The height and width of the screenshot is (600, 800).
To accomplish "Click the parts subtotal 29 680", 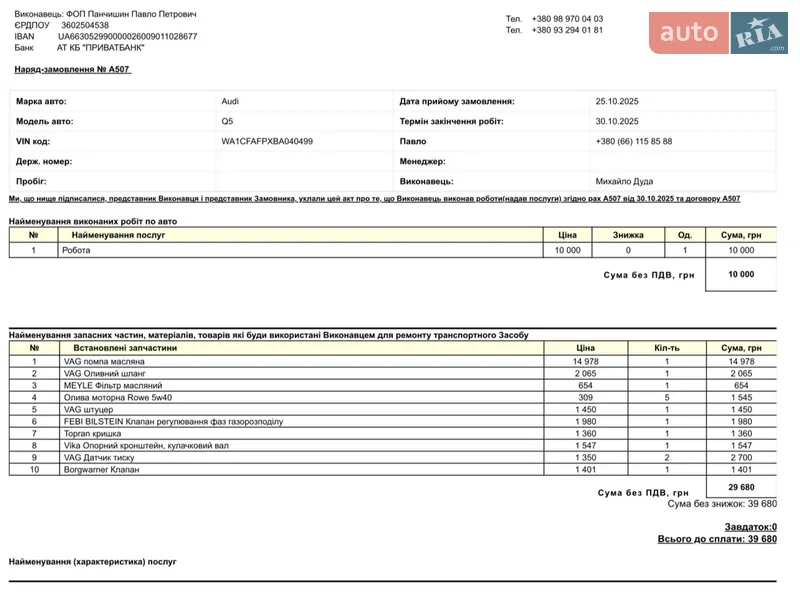I will tap(741, 487).
